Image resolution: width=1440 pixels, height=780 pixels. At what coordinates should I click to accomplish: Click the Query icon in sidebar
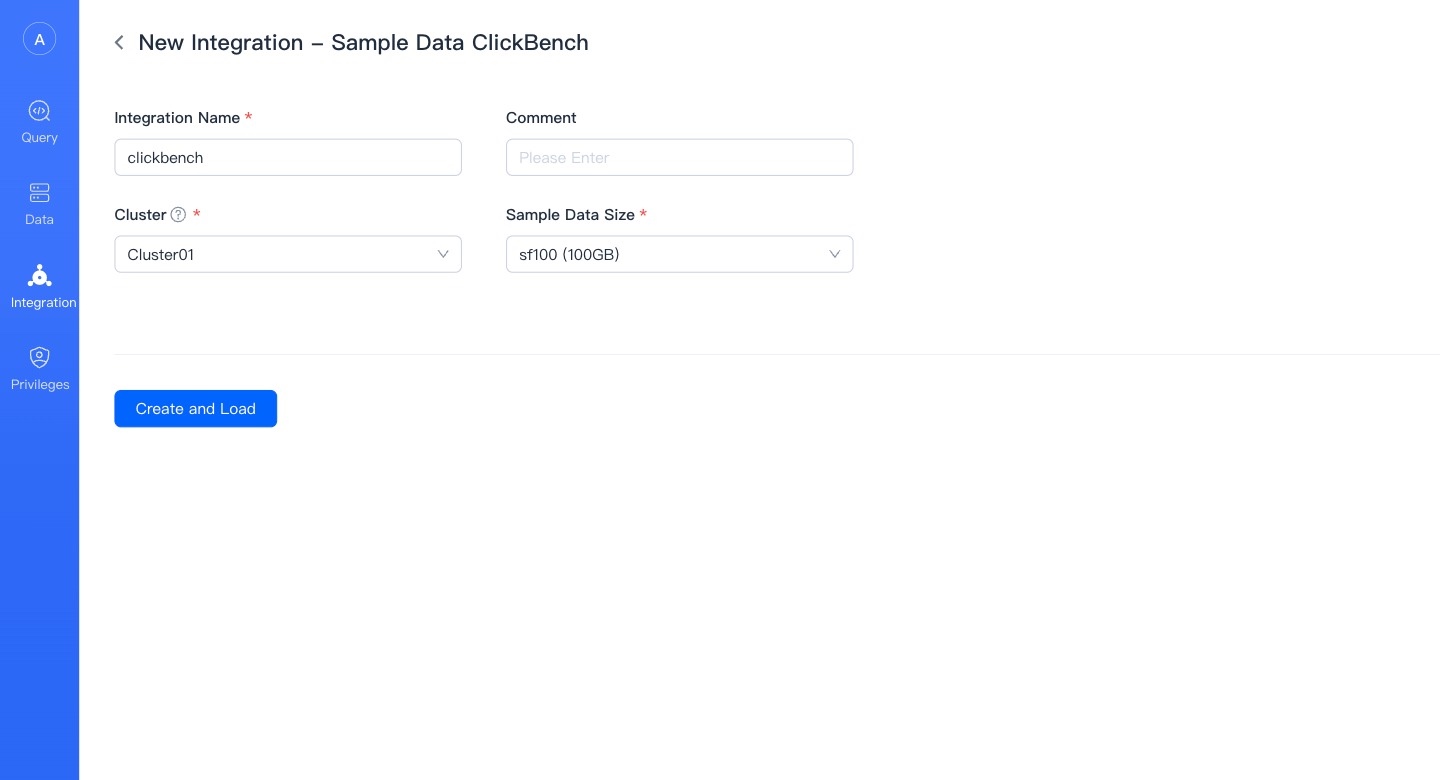click(x=39, y=111)
